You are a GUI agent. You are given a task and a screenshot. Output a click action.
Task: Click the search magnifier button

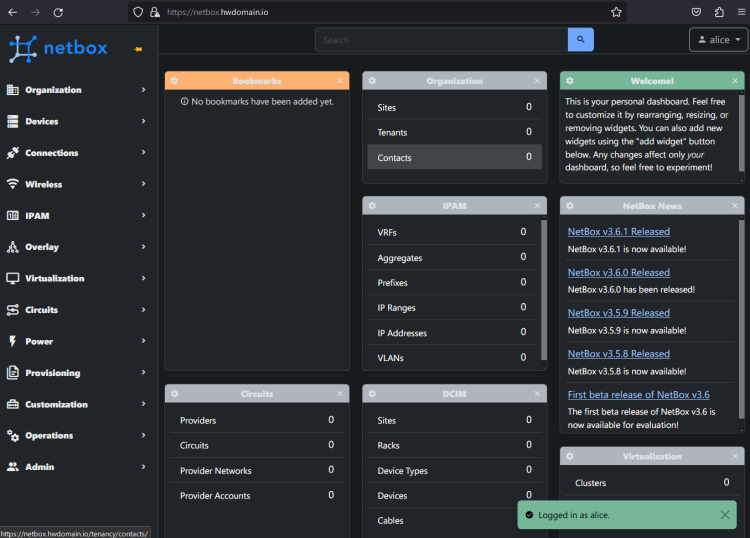581,40
